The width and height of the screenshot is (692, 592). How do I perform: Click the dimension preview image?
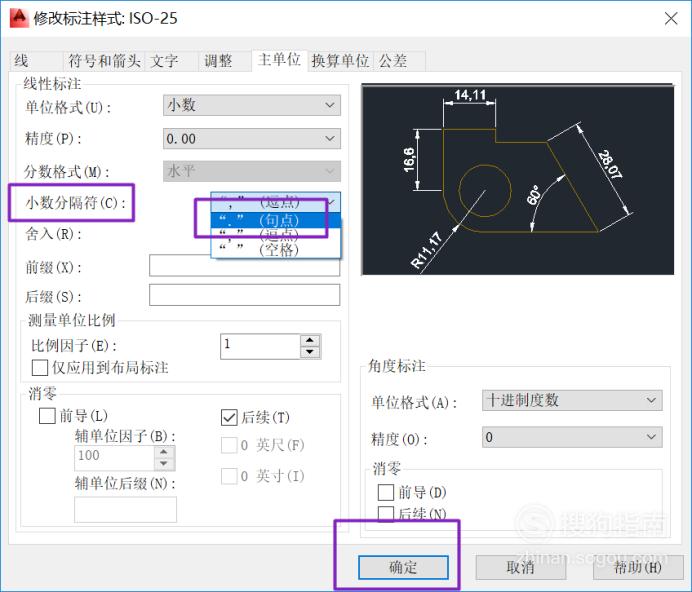coord(518,180)
